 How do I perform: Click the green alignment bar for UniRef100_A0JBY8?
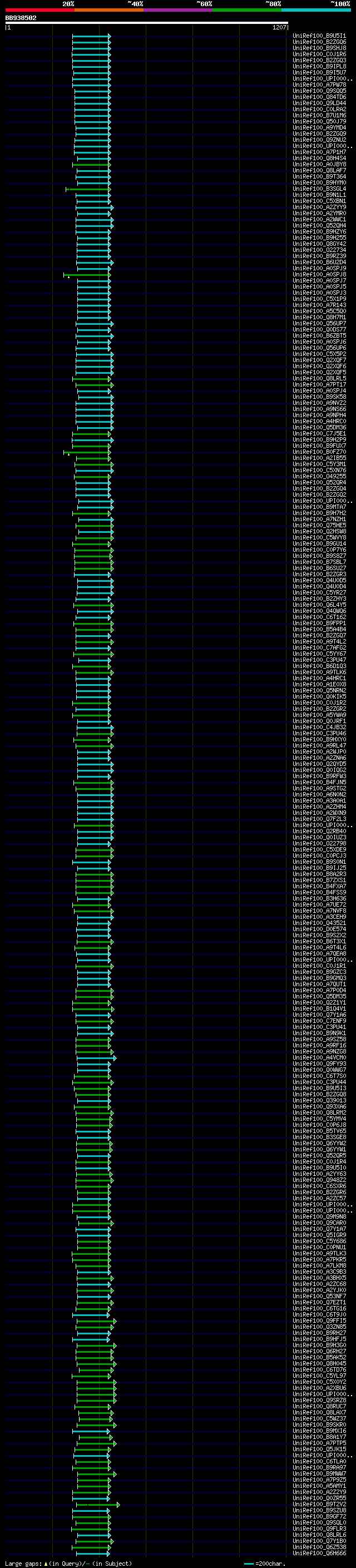pos(91,164)
